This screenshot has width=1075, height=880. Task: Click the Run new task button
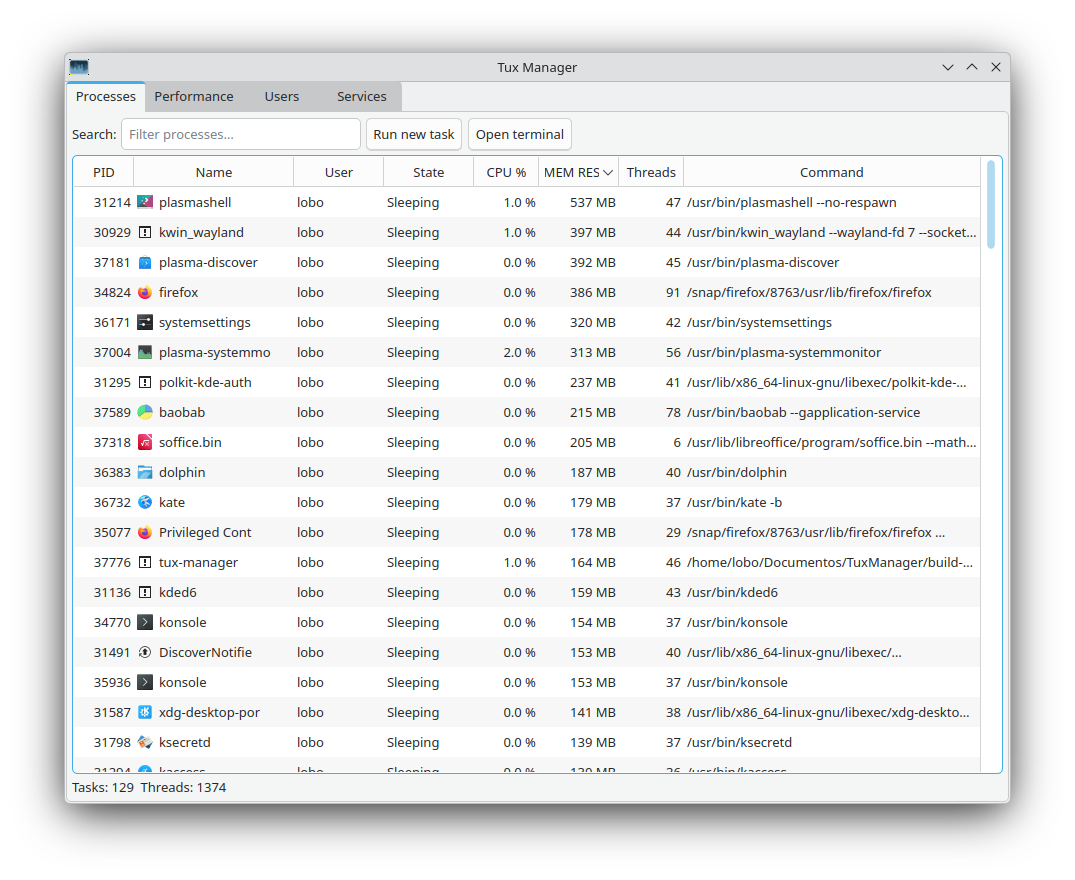(413, 134)
